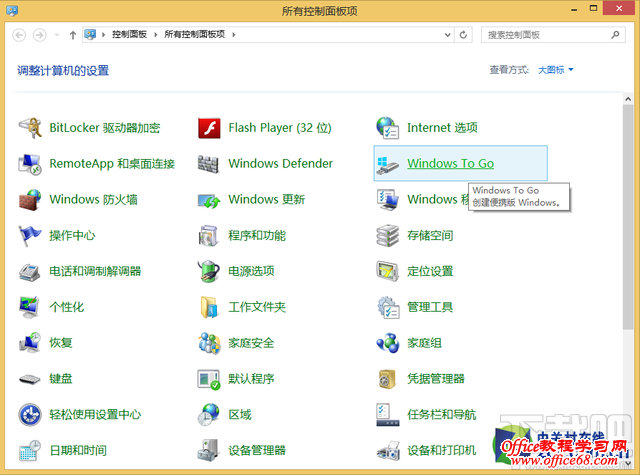The height and width of the screenshot is (475, 640).
Task: Open the 默认程序 icon
Action: pyautogui.click(x=209, y=379)
